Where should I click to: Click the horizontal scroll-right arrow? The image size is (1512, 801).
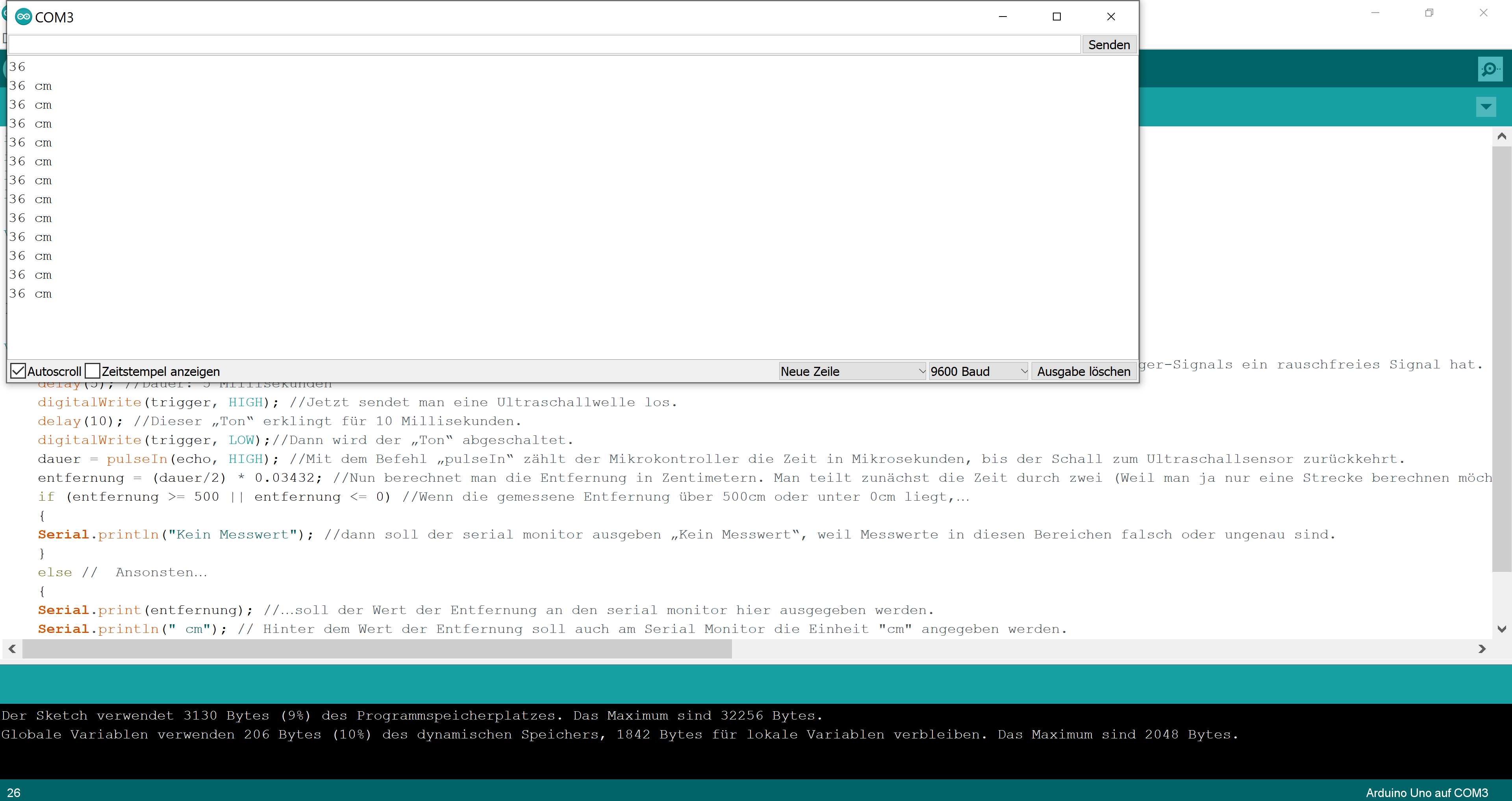[1481, 648]
